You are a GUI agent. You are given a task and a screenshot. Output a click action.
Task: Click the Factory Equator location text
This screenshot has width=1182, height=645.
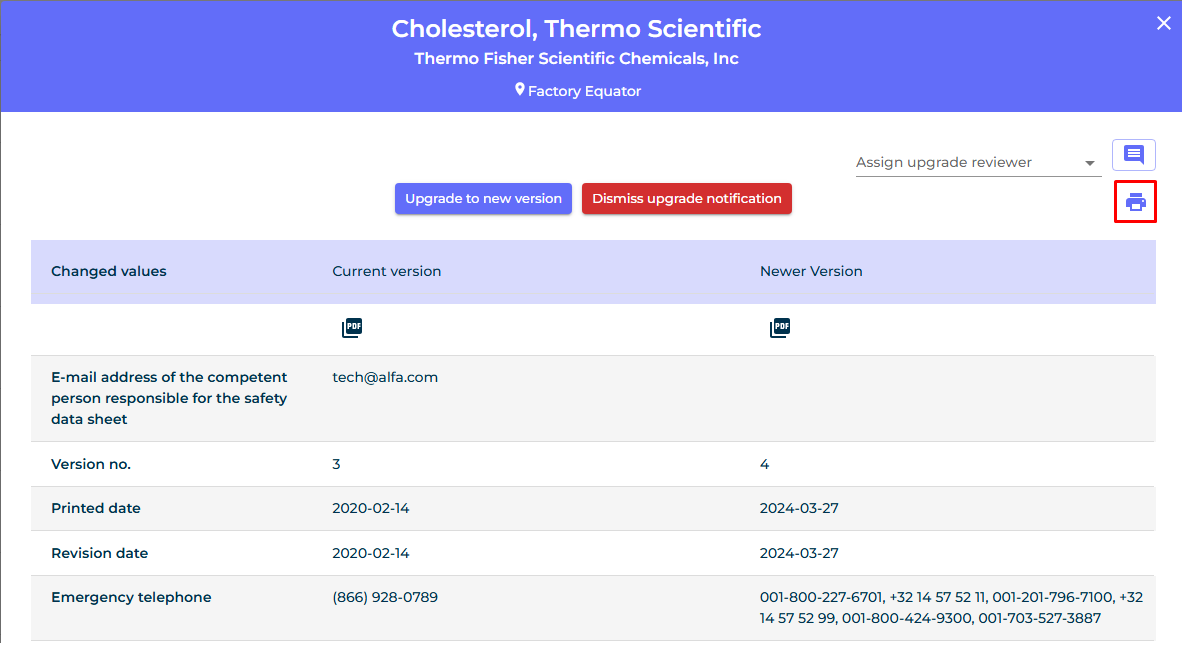point(584,91)
